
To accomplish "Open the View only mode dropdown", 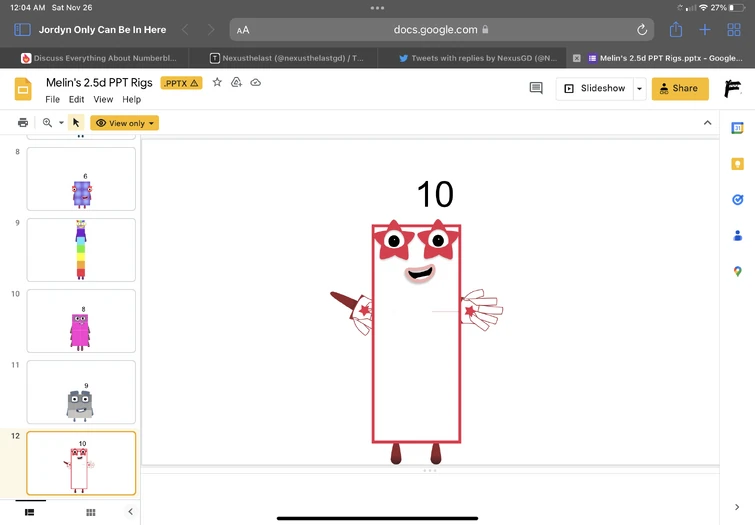I will (x=125, y=123).
